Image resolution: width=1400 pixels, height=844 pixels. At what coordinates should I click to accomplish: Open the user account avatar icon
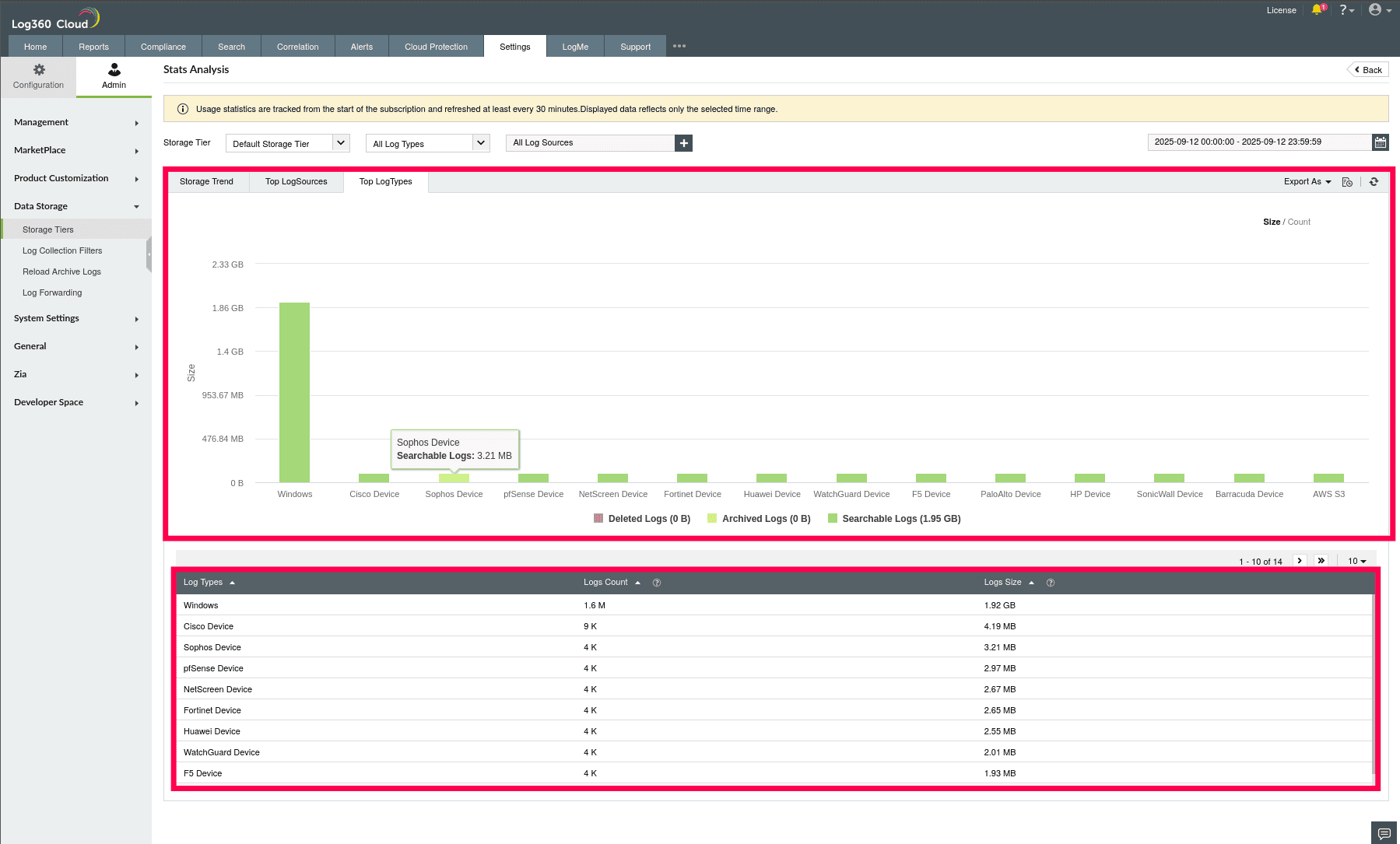(1375, 10)
